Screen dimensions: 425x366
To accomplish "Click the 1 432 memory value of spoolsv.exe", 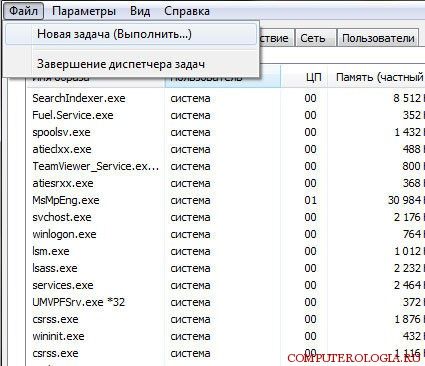I will pyautogui.click(x=408, y=132).
